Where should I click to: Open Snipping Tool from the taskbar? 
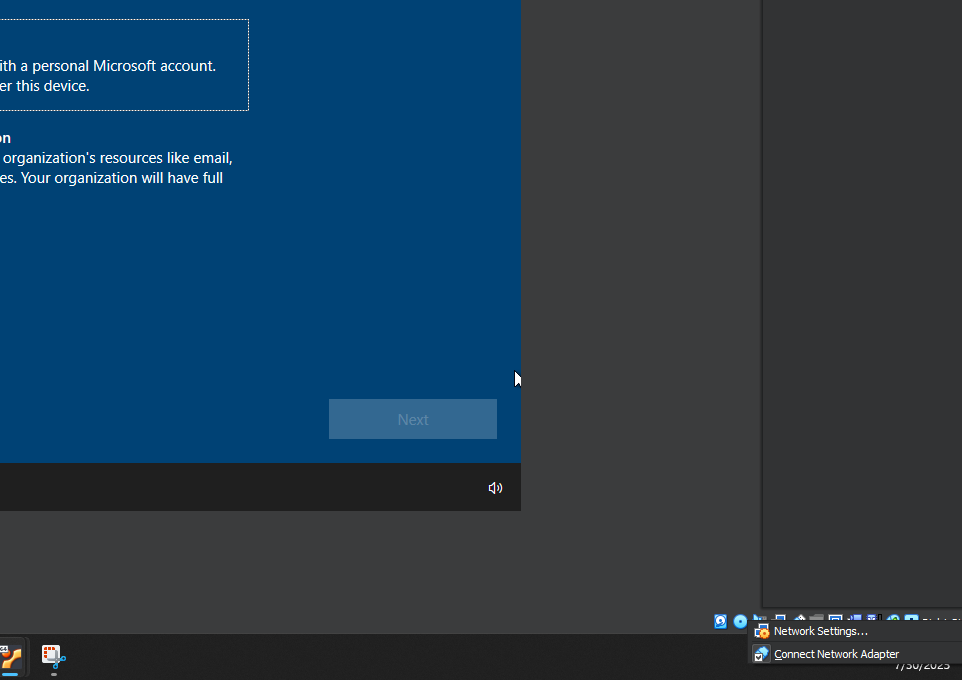[x=53, y=657]
